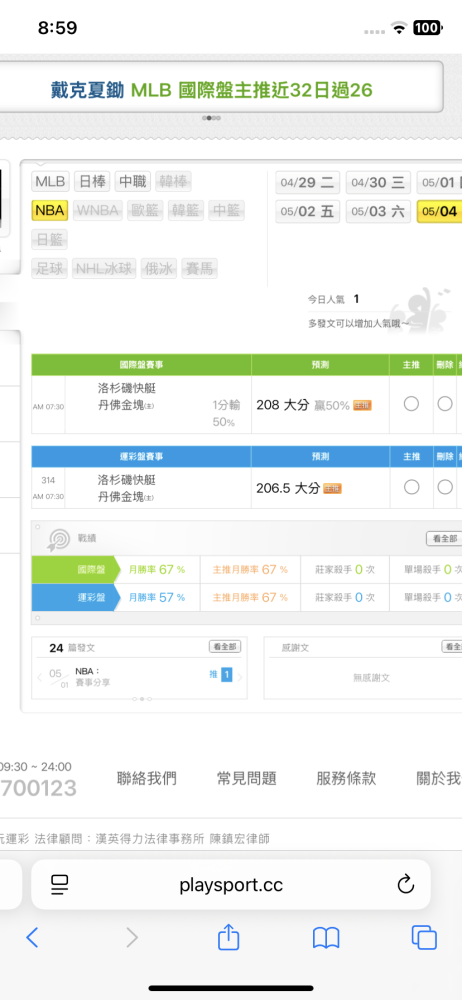Screen dimensions: 462x1000
Task: Select the 賽馬 tab
Action: (200, 268)
